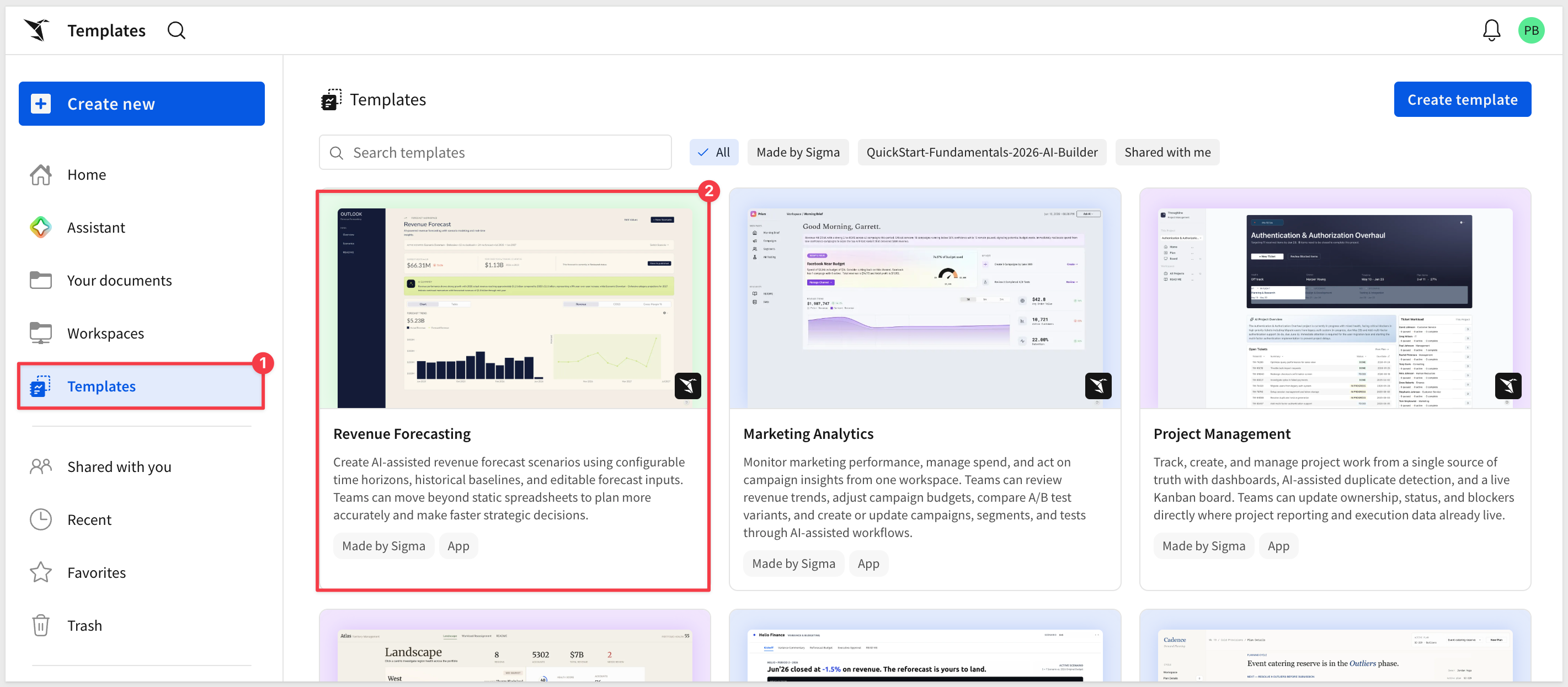Click the Favorites star icon
The image size is (1568, 687).
pos(41,573)
